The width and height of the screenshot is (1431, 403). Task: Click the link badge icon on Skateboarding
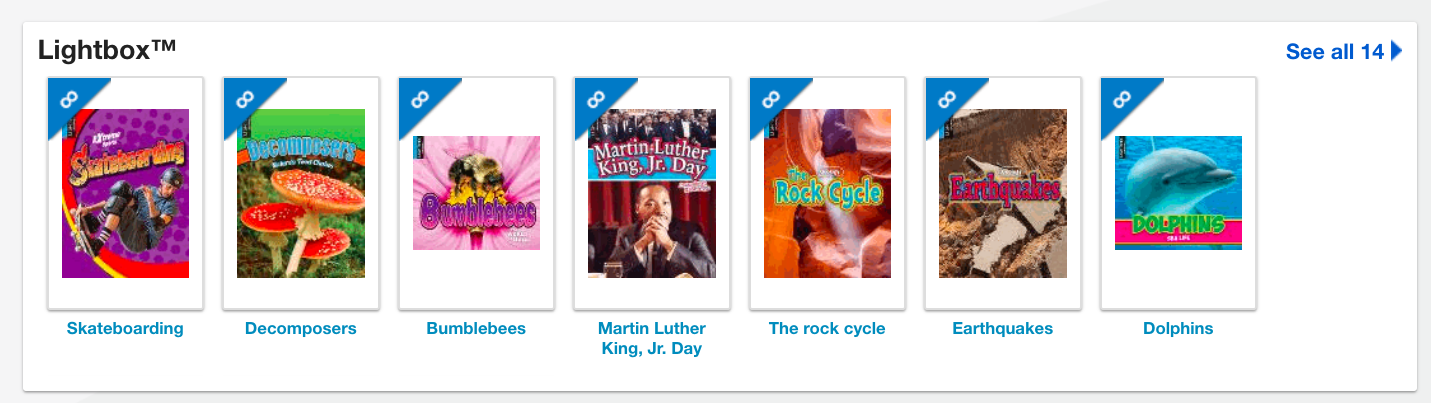[69, 98]
